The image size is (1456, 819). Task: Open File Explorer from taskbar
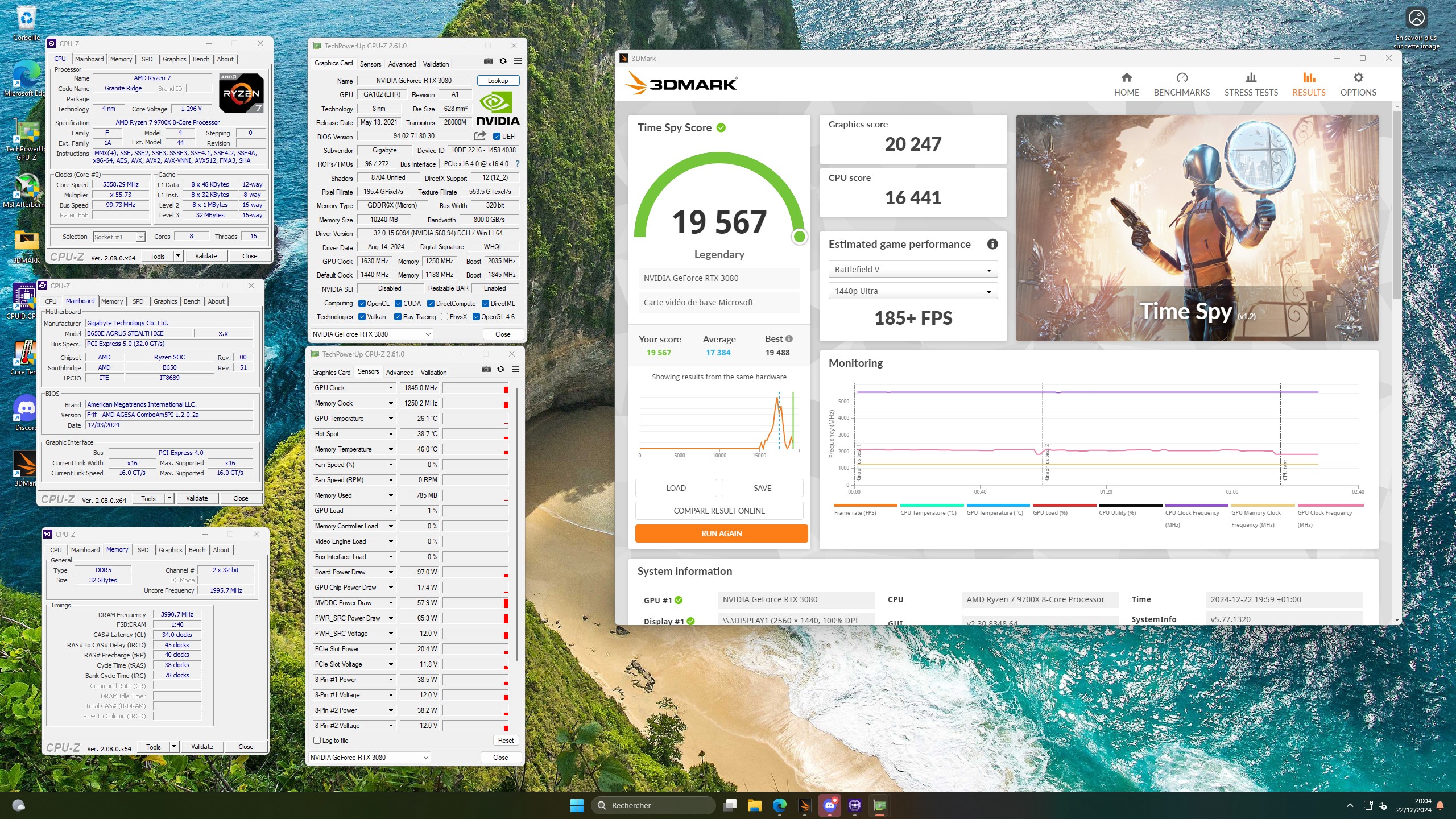(x=754, y=805)
